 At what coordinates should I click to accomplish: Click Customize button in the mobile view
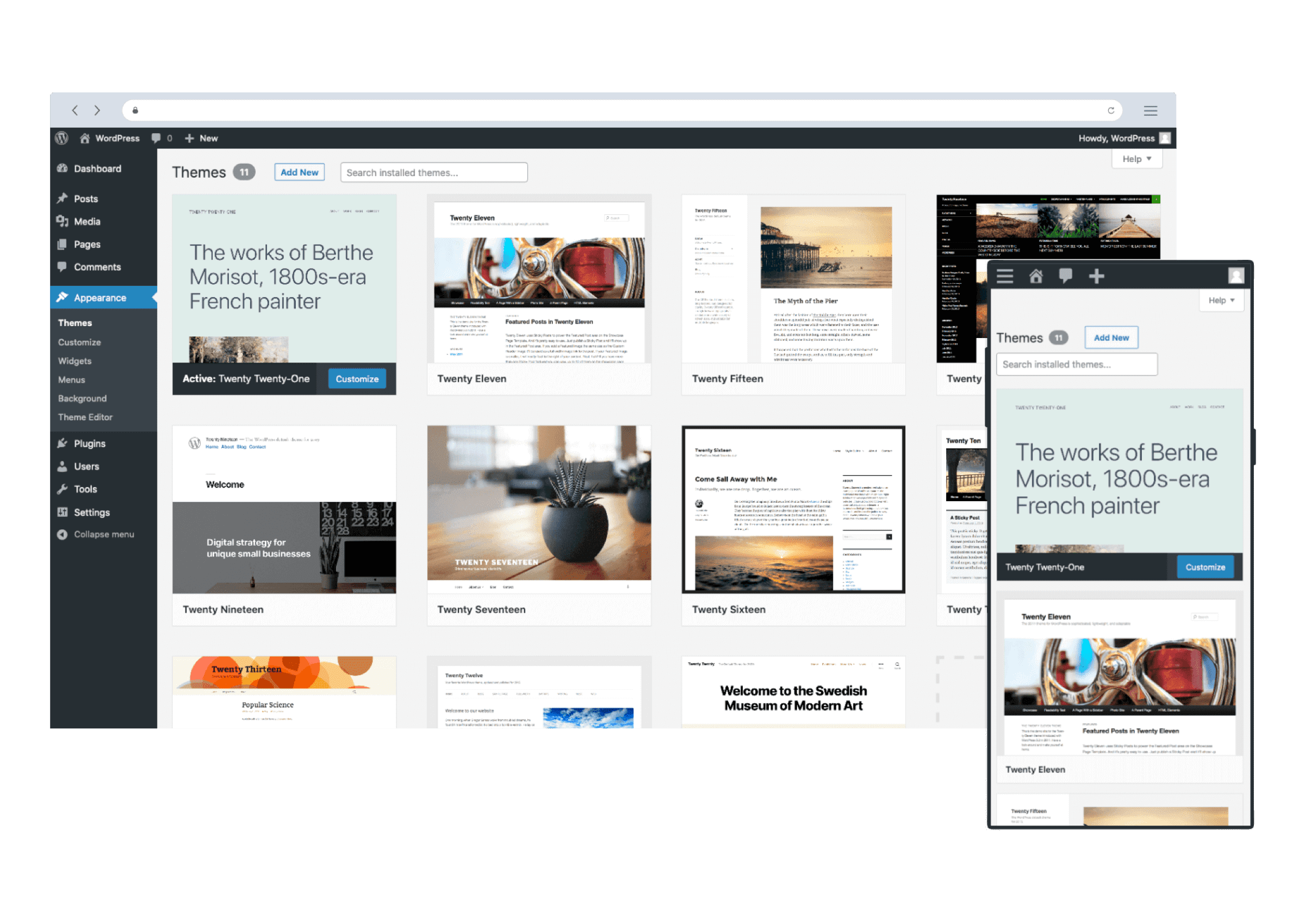point(1205,567)
